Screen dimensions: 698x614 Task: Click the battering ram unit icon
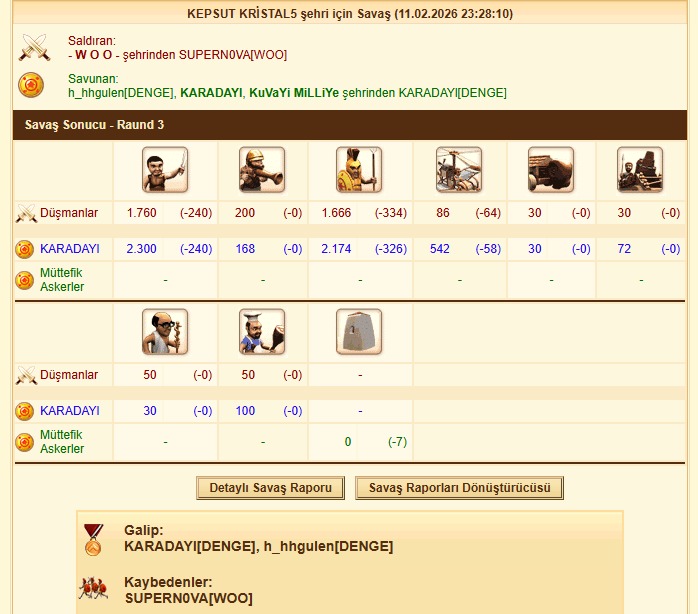point(551,170)
